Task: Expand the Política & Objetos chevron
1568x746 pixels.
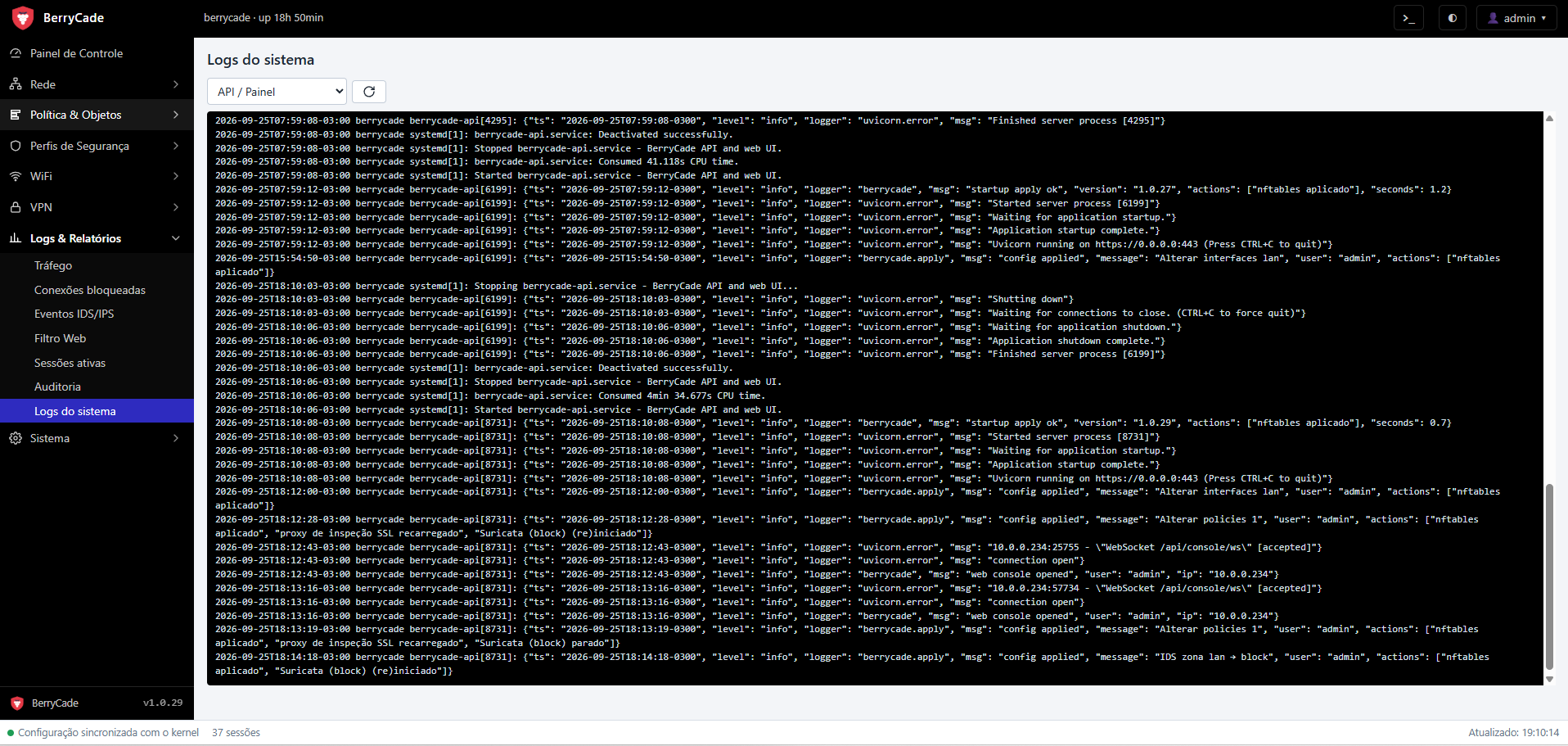Action: (176, 115)
